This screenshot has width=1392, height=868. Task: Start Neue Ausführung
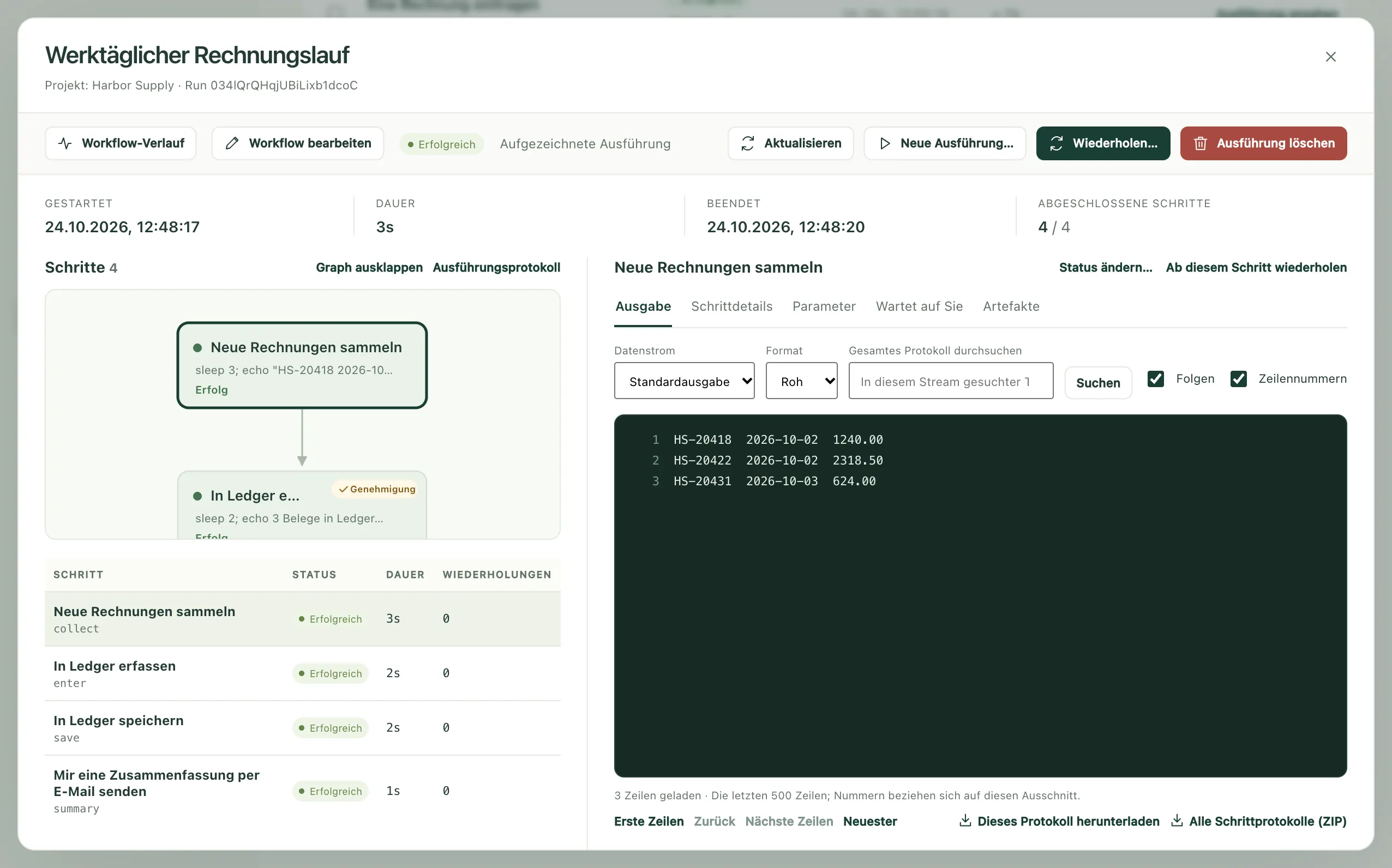coord(945,143)
